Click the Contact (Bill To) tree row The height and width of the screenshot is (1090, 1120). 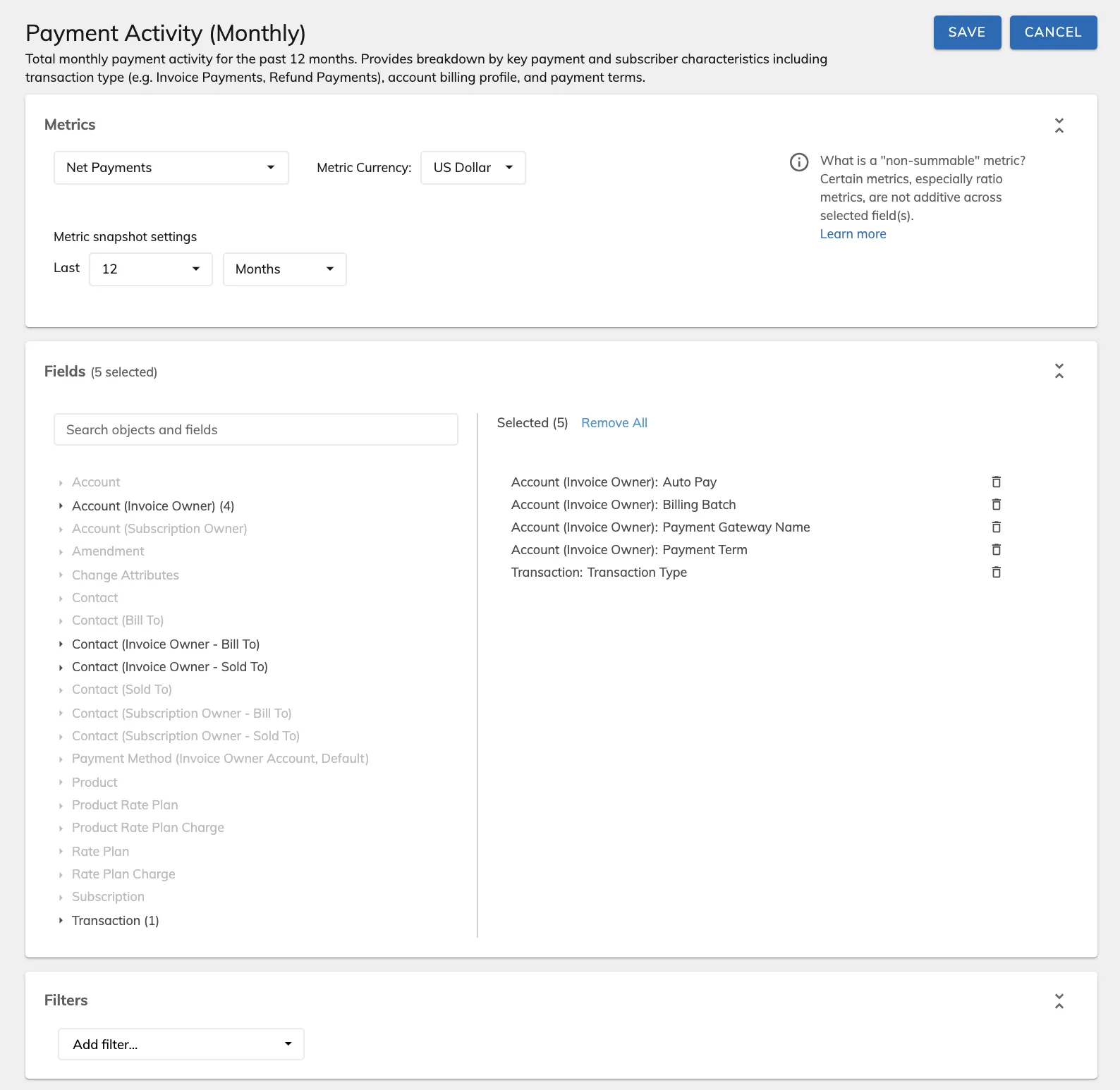[x=118, y=620]
